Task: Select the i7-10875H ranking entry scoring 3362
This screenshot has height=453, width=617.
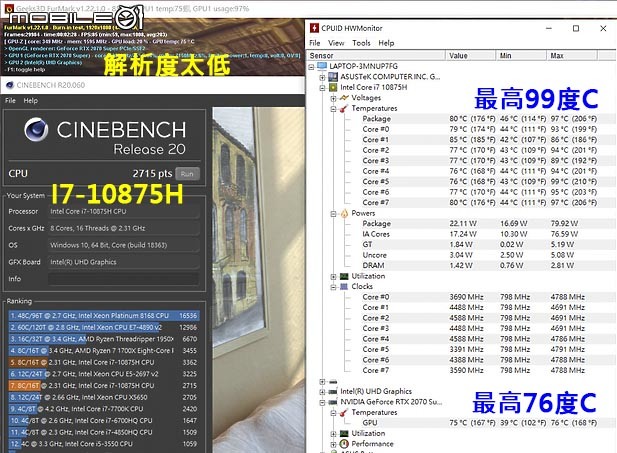Action: click(104, 362)
